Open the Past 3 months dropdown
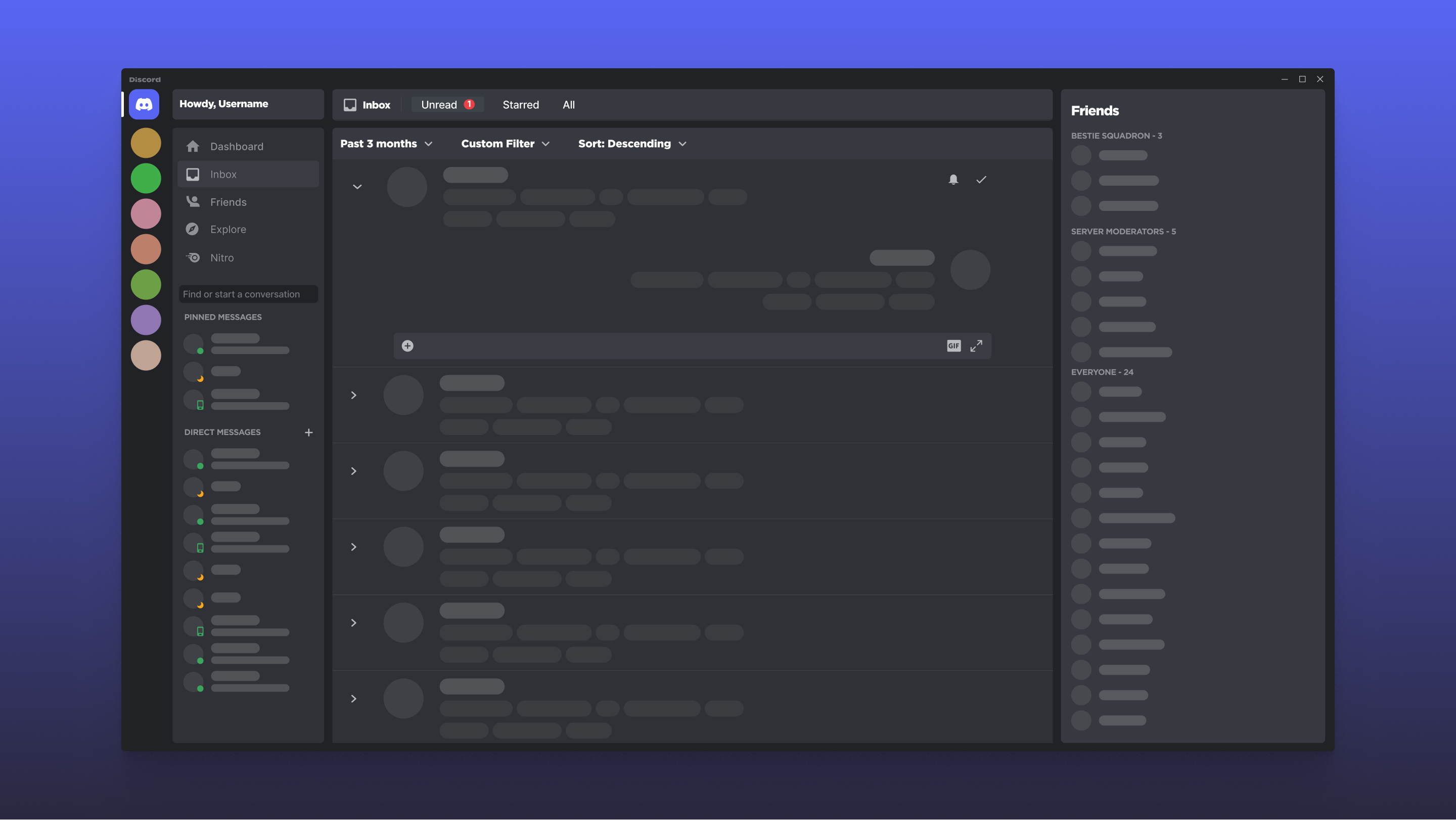 [x=387, y=144]
